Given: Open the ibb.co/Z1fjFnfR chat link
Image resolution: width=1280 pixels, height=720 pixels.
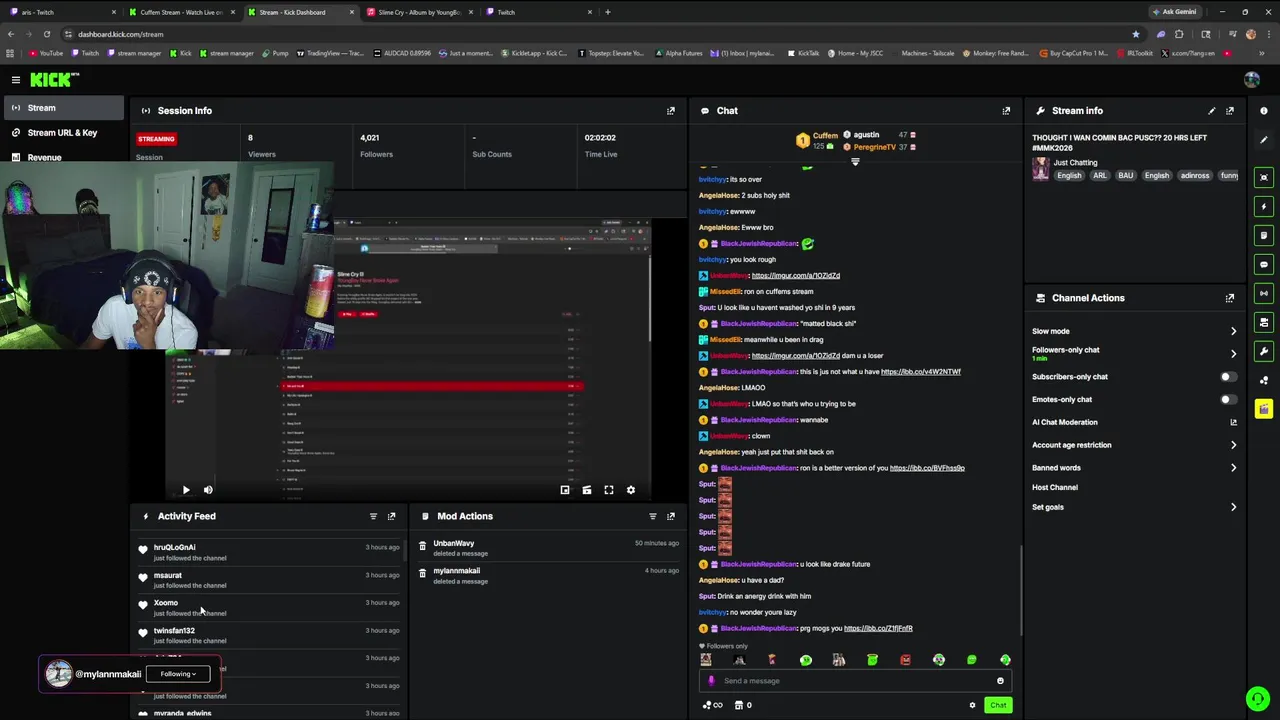Looking at the screenshot, I should pyautogui.click(x=878, y=629).
